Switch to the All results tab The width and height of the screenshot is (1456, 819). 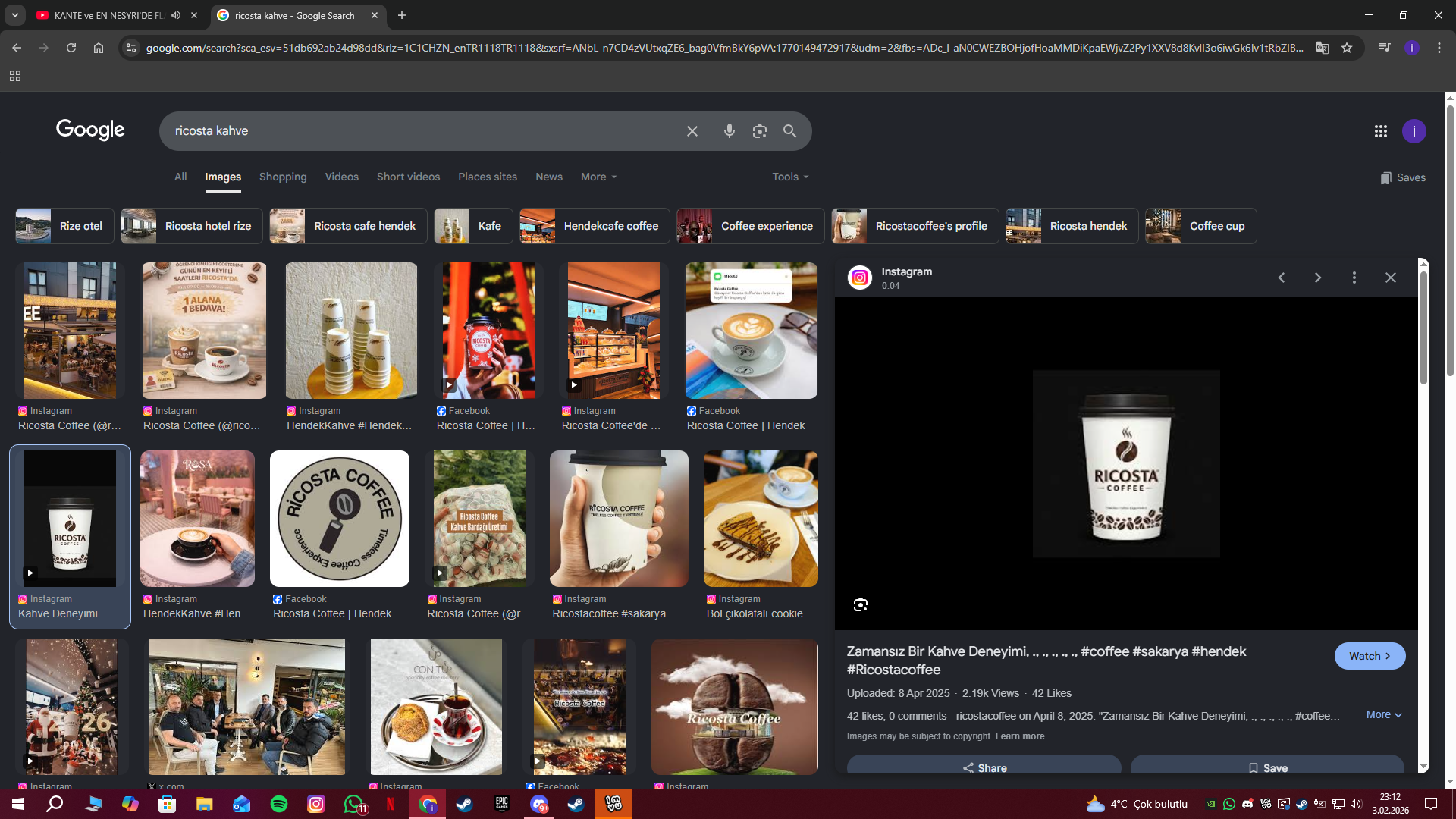pos(180,177)
